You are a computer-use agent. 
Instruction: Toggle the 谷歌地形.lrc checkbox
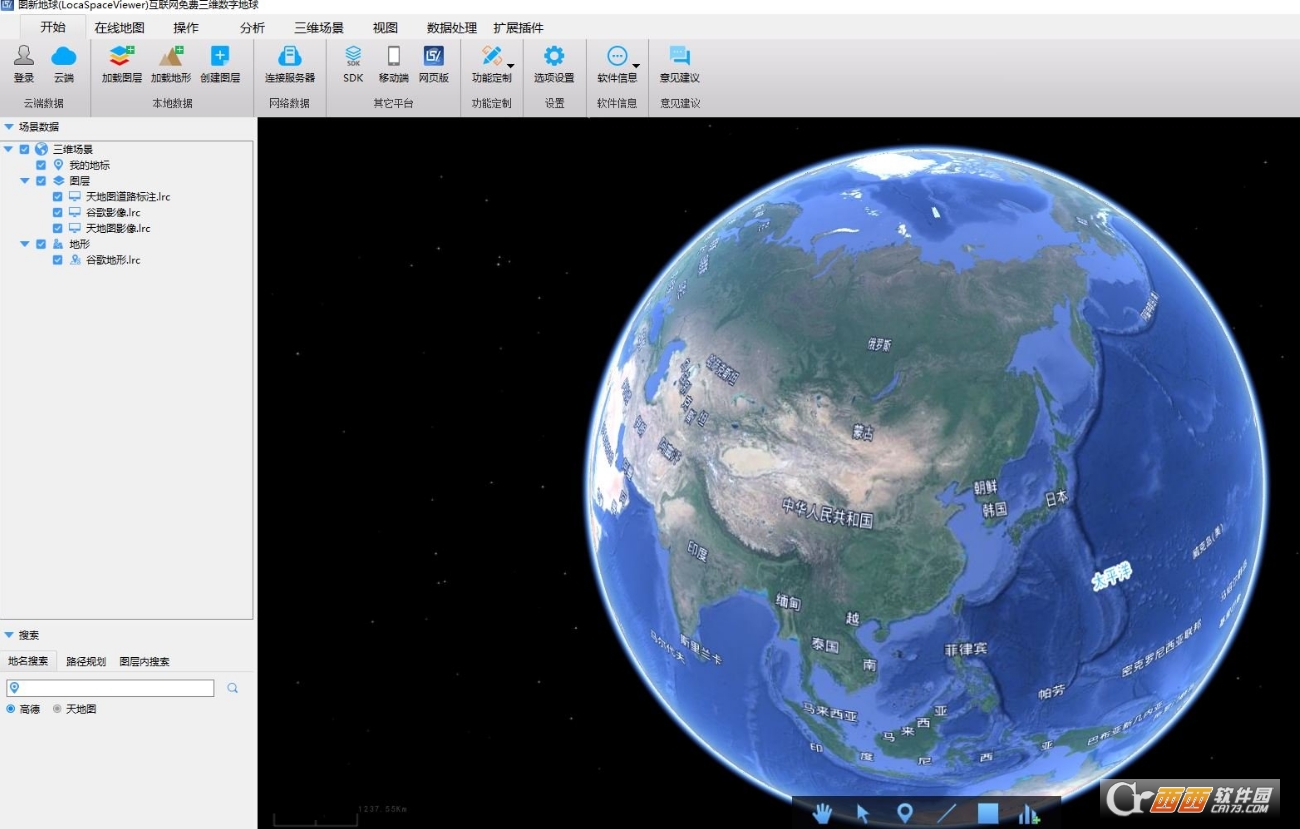[58, 260]
